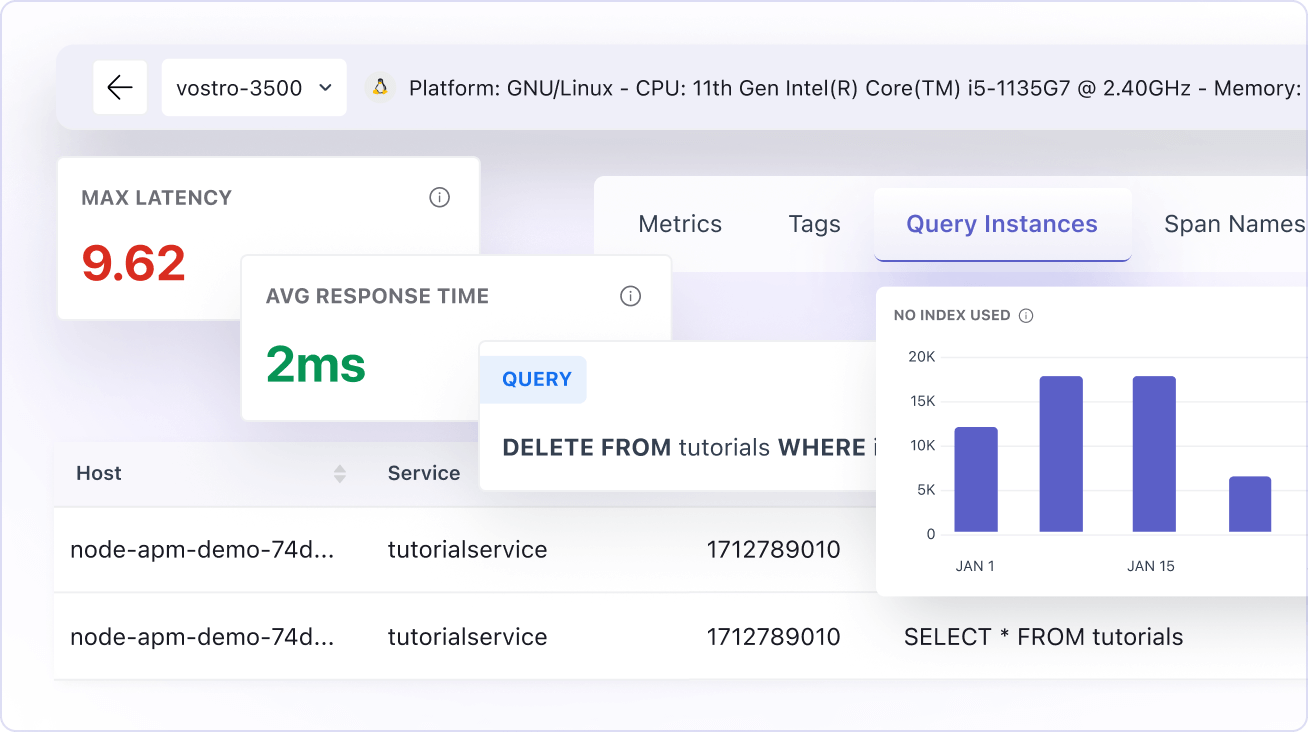Screen dimensions: 1308x732
Task: Select the Tags tab
Action: (x=813, y=224)
